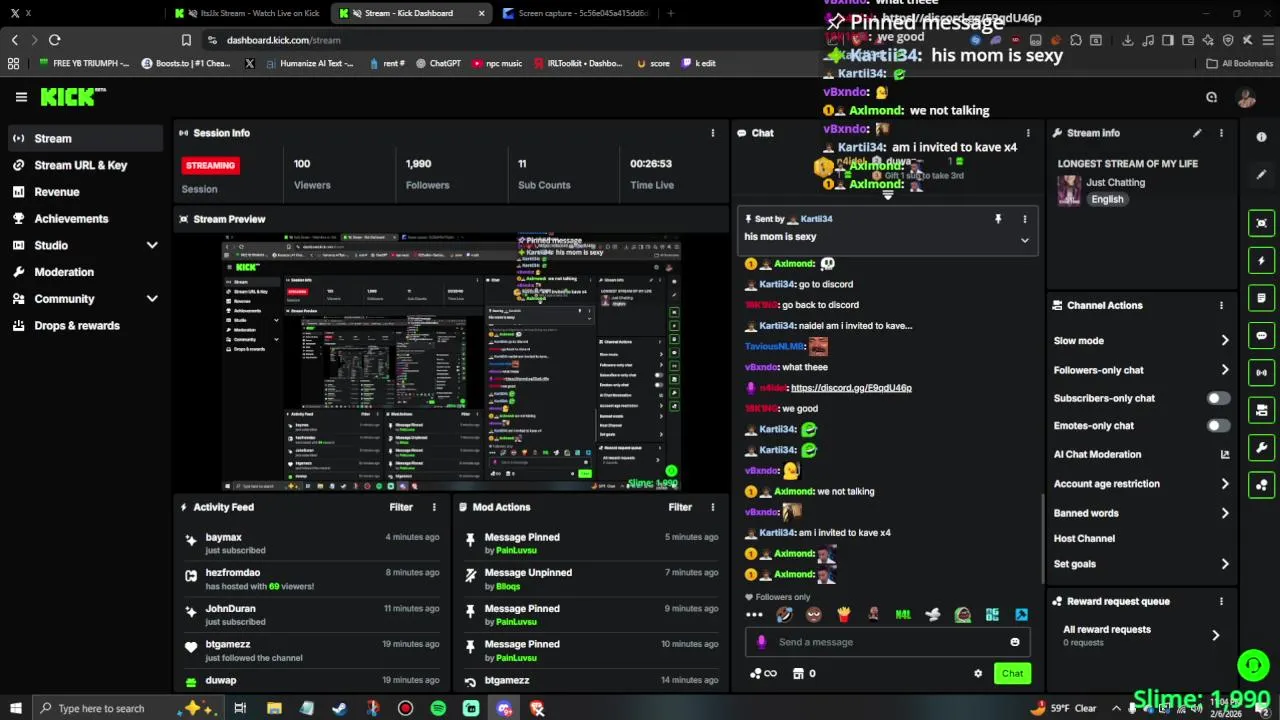Click the lightning bolt icon in right rail

point(1262,261)
